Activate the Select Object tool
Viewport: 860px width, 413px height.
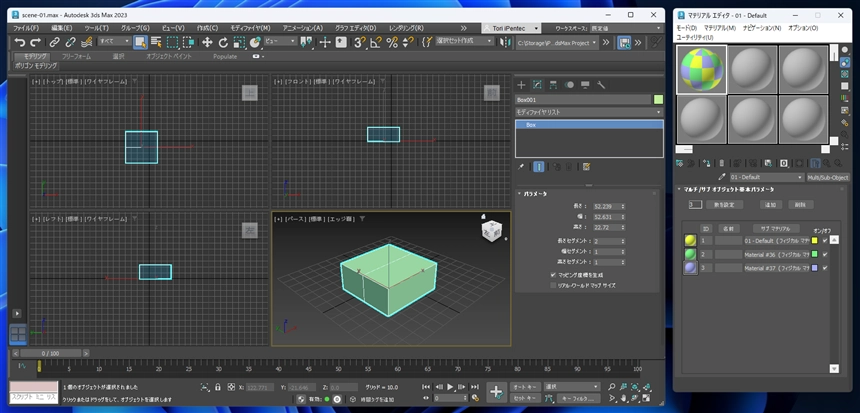click(x=140, y=42)
